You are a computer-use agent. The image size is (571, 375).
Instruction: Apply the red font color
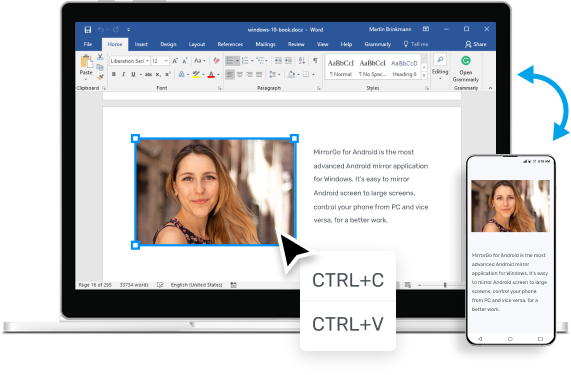pos(211,75)
